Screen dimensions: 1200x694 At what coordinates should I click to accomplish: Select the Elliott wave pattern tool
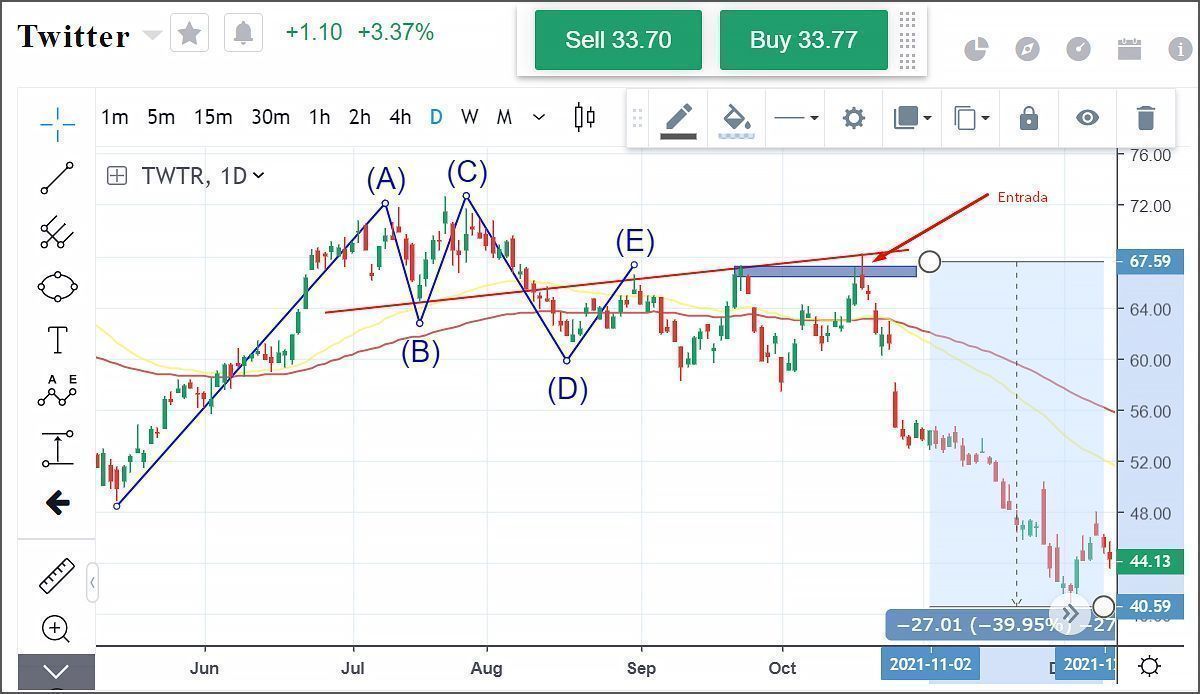(57, 392)
